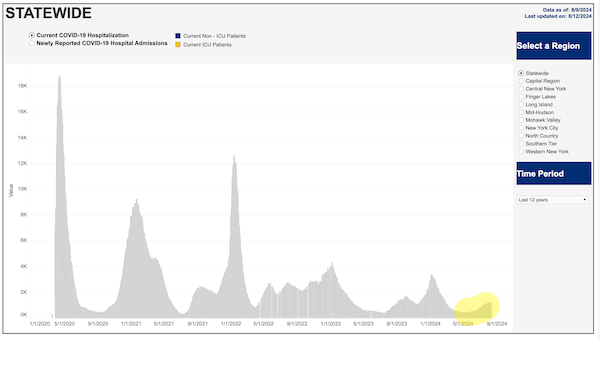
Task: Click the yellow highlighted area on chart
Action: tap(477, 308)
